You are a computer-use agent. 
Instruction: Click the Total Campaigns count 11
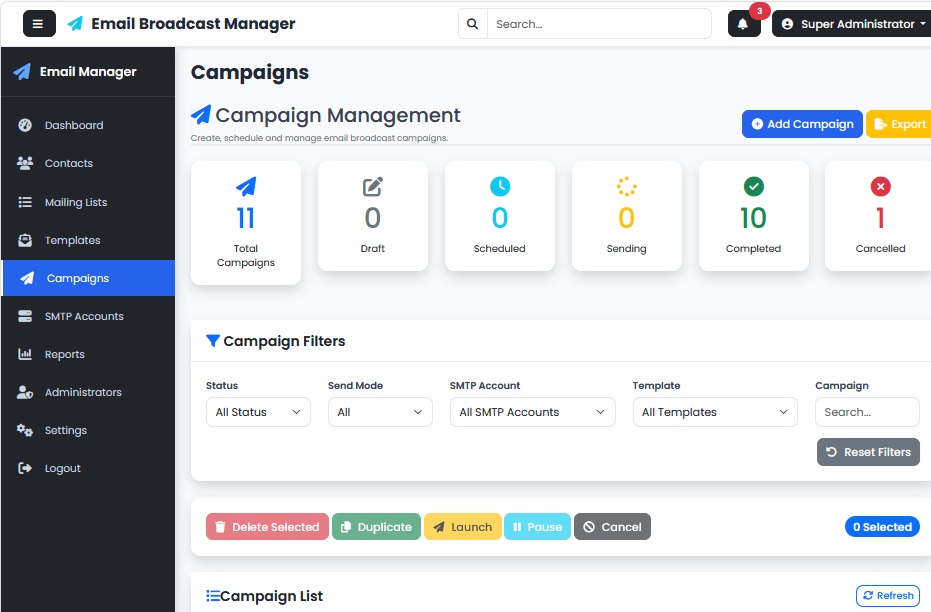tap(246, 218)
